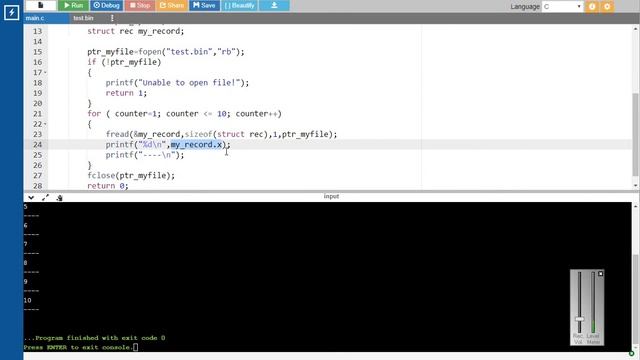Click the 'for' loop line 21
640x360 pixels.
pos(184,114)
